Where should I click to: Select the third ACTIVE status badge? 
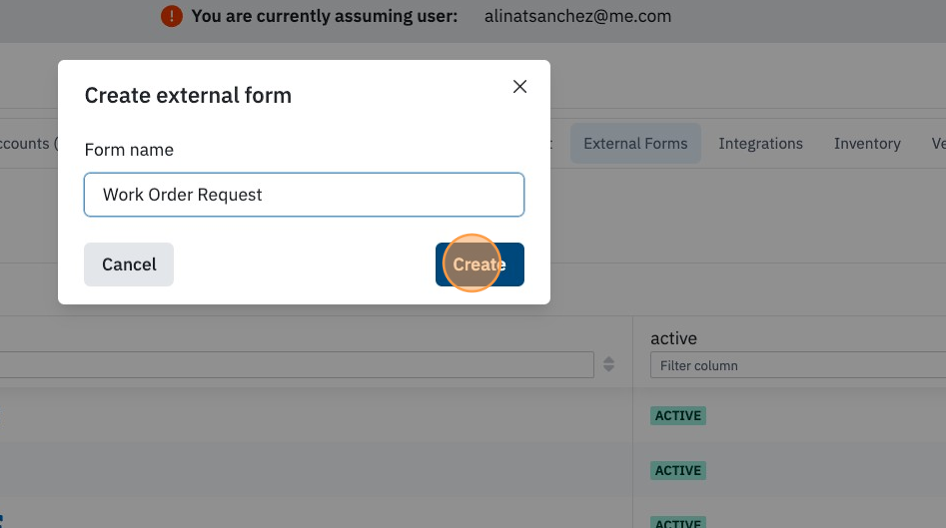point(678,523)
